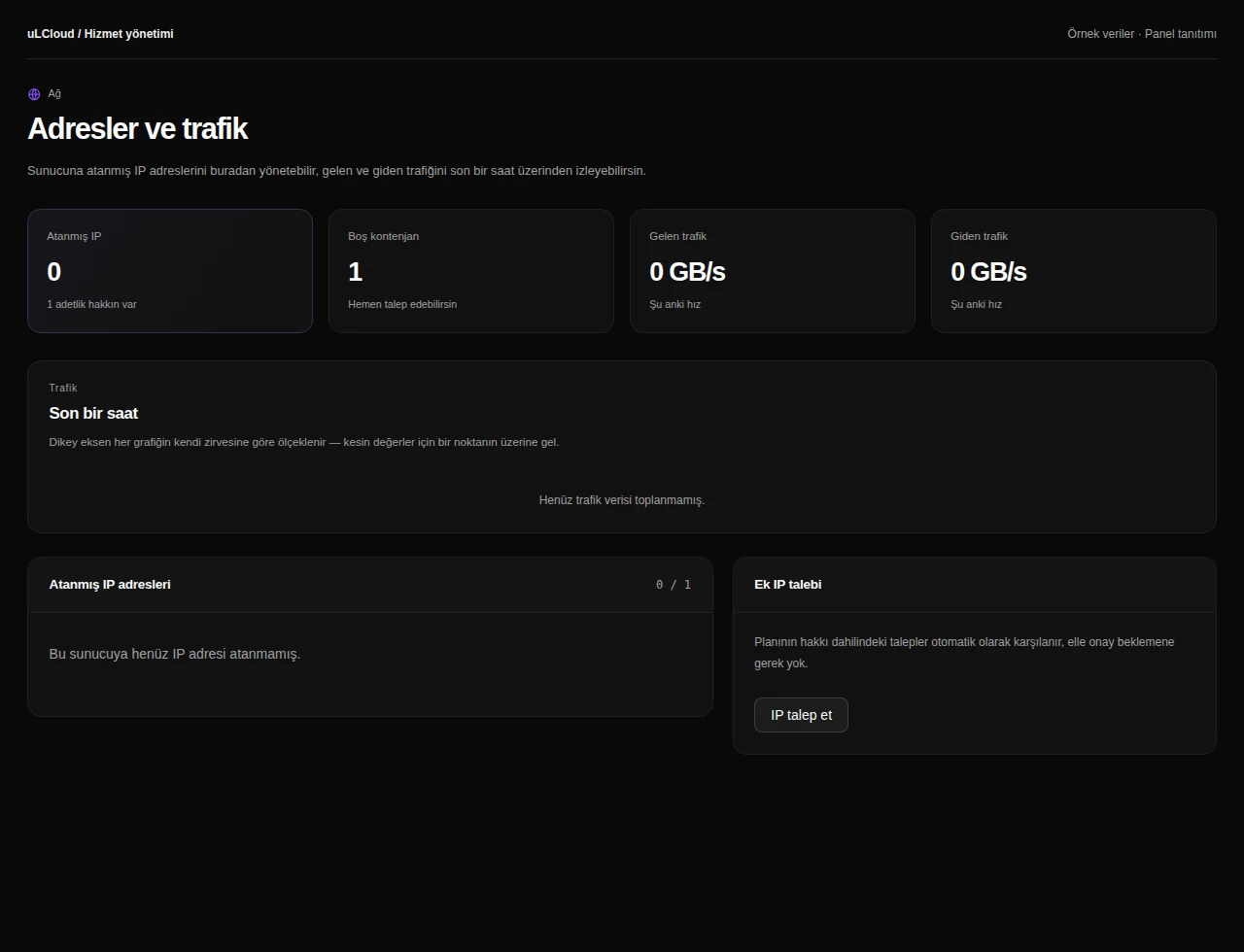Click the Bu sunucuya henüz IP adresi atanmamış message

[175, 654]
